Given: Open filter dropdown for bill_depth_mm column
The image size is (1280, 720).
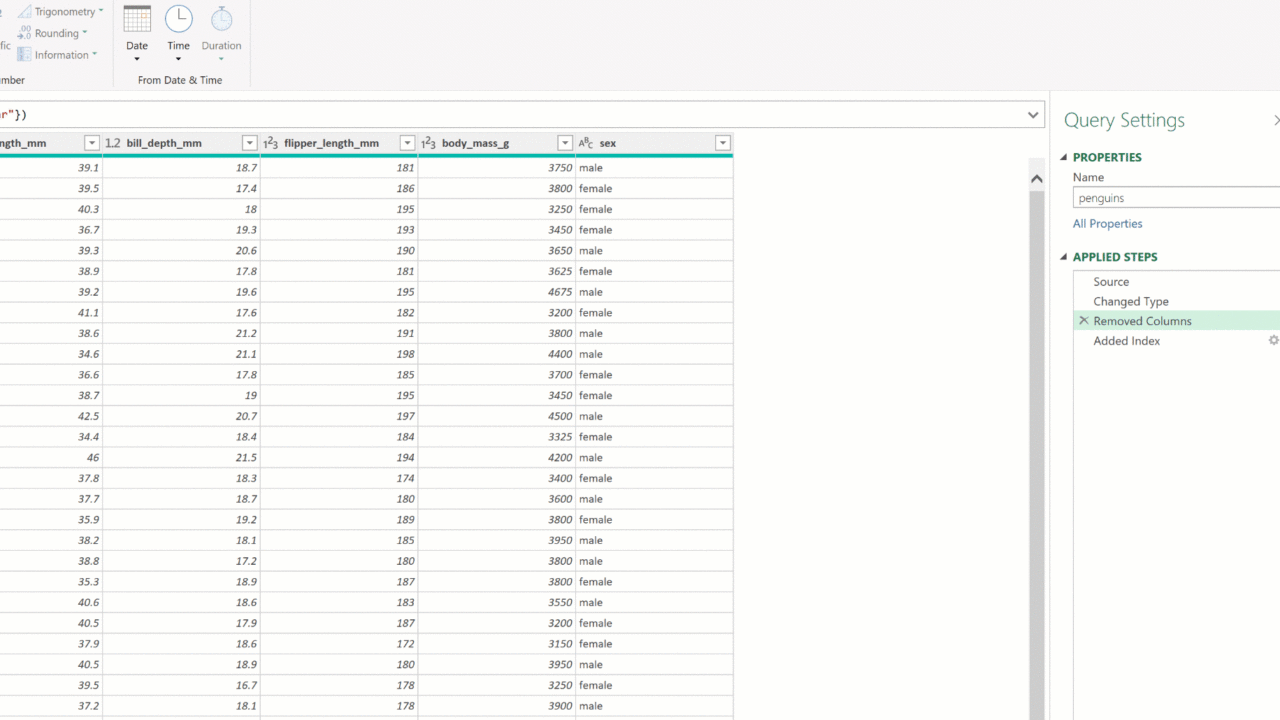Looking at the screenshot, I should 249,143.
